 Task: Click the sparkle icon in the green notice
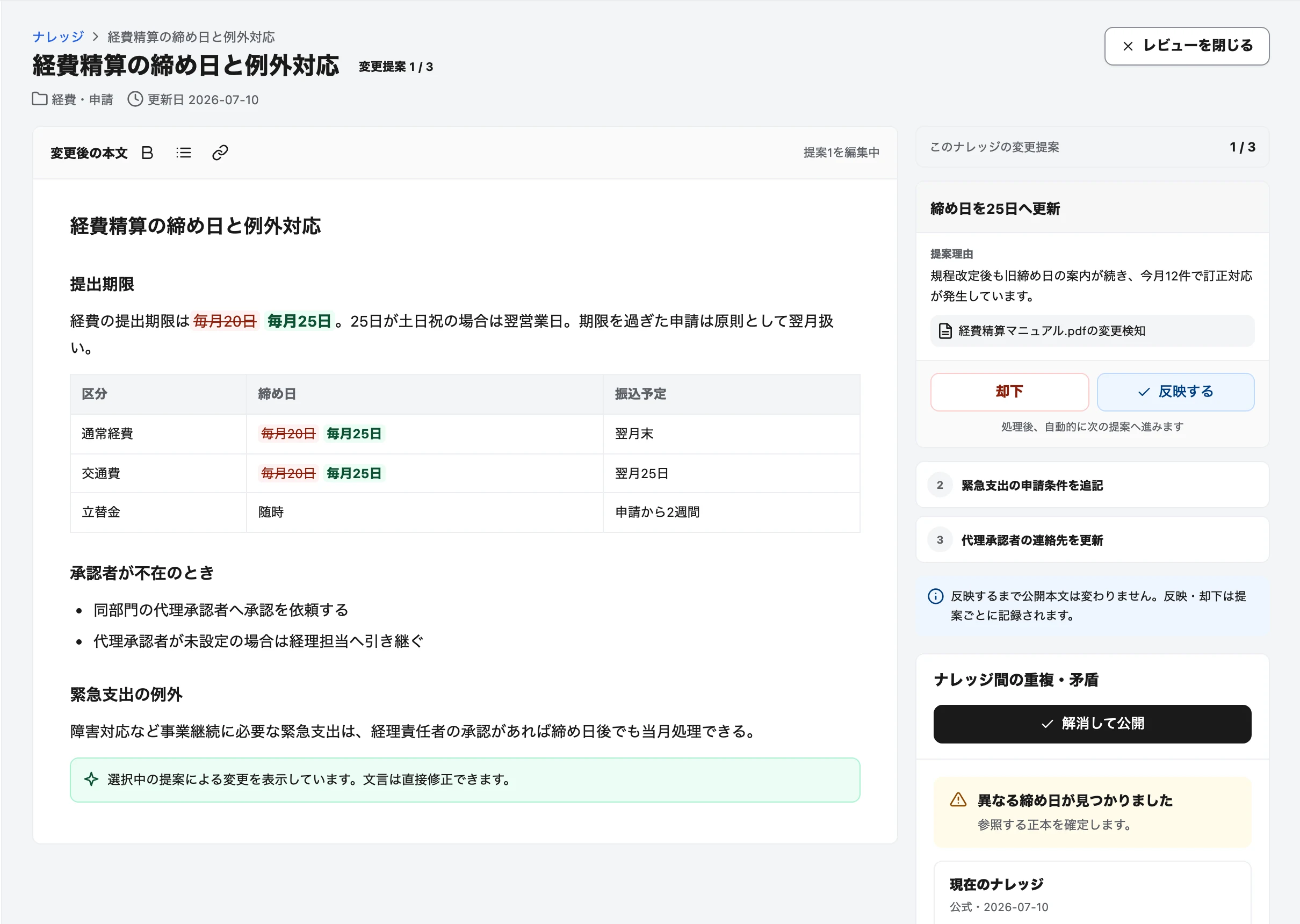(x=91, y=779)
